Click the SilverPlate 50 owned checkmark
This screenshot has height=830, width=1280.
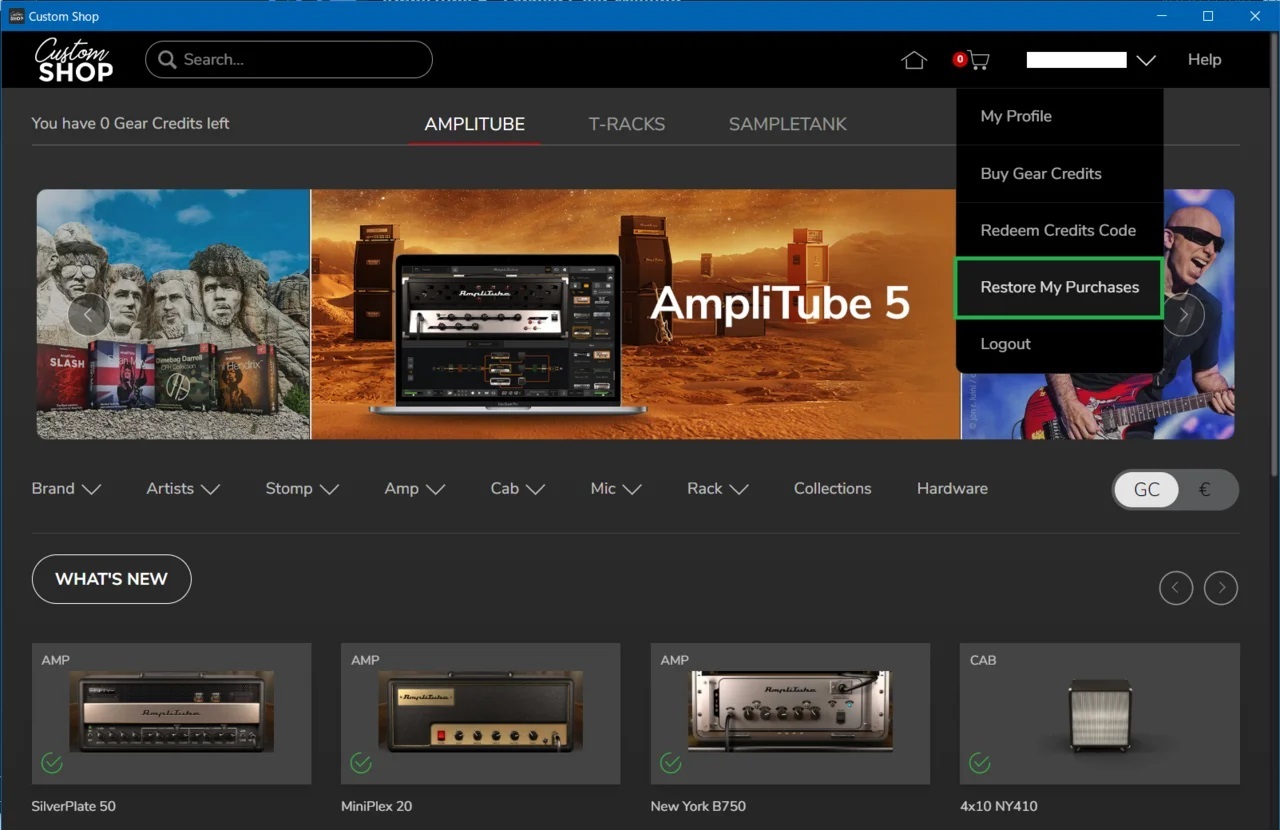point(52,764)
